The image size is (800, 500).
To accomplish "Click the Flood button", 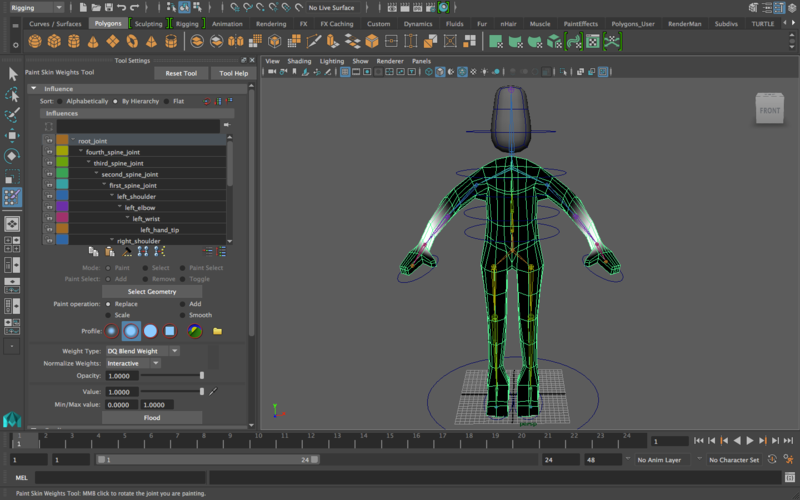I will [152, 418].
